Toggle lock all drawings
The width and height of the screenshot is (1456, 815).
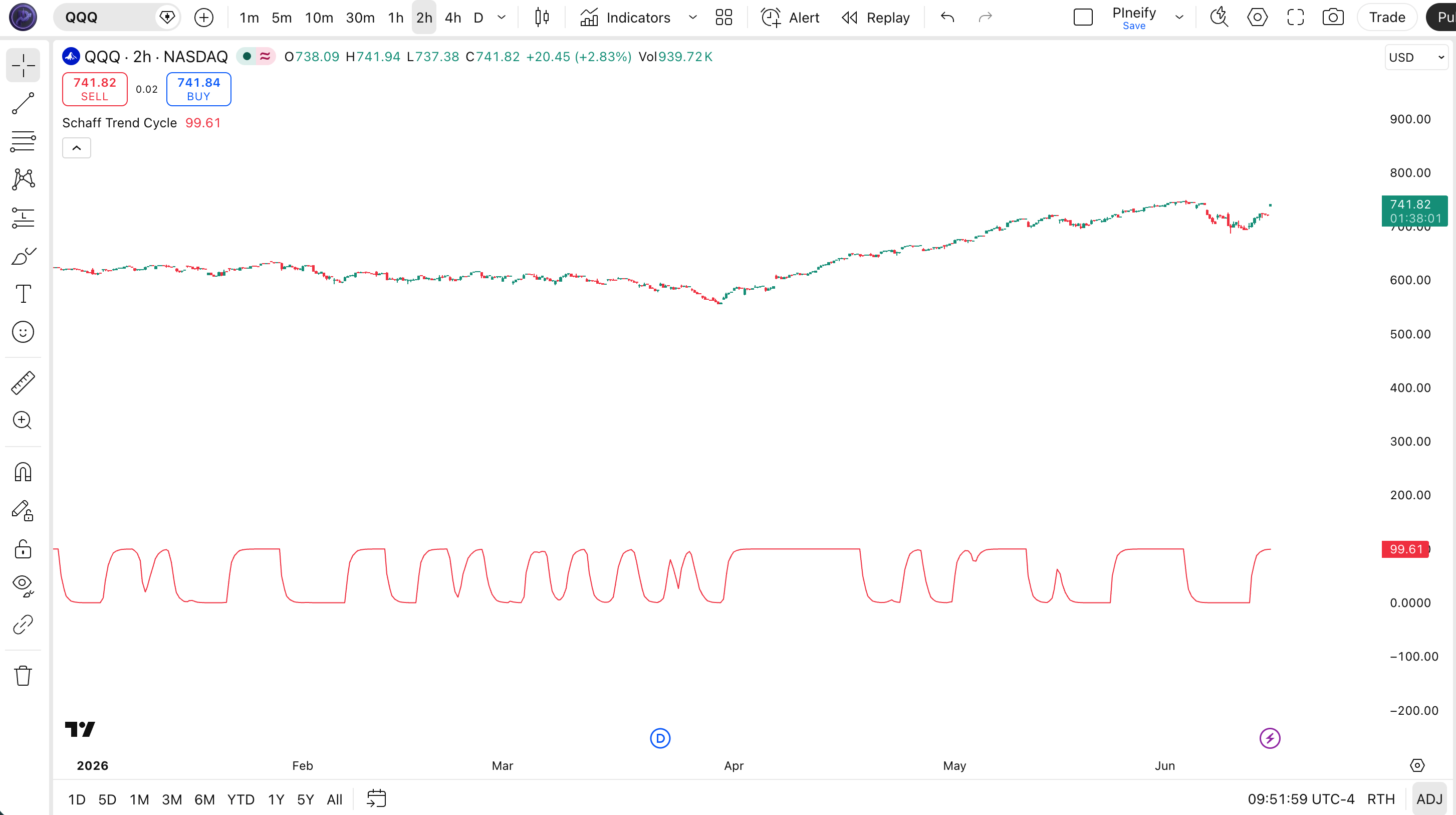click(x=23, y=549)
